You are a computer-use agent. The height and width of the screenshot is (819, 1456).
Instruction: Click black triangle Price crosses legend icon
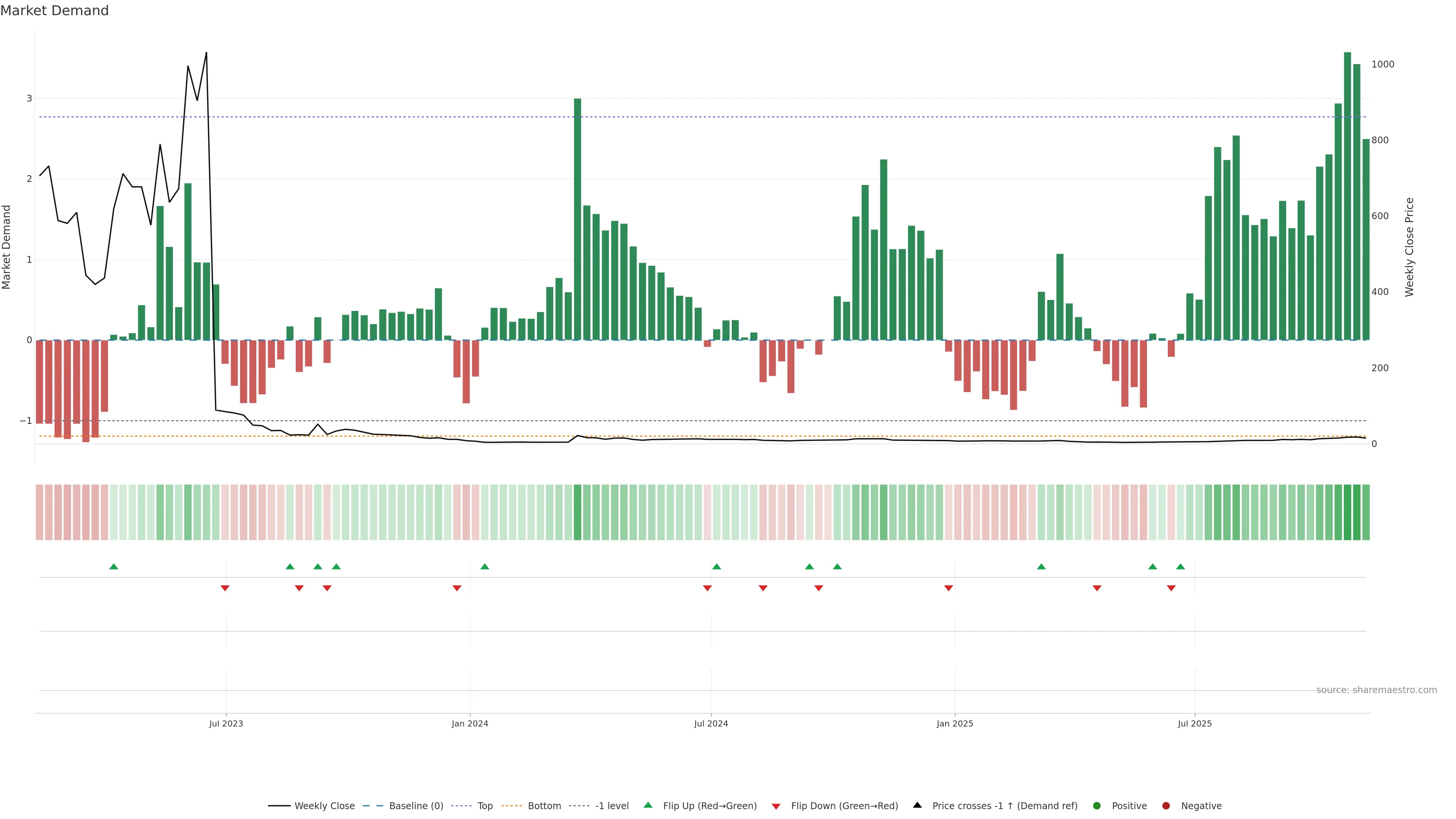[917, 805]
